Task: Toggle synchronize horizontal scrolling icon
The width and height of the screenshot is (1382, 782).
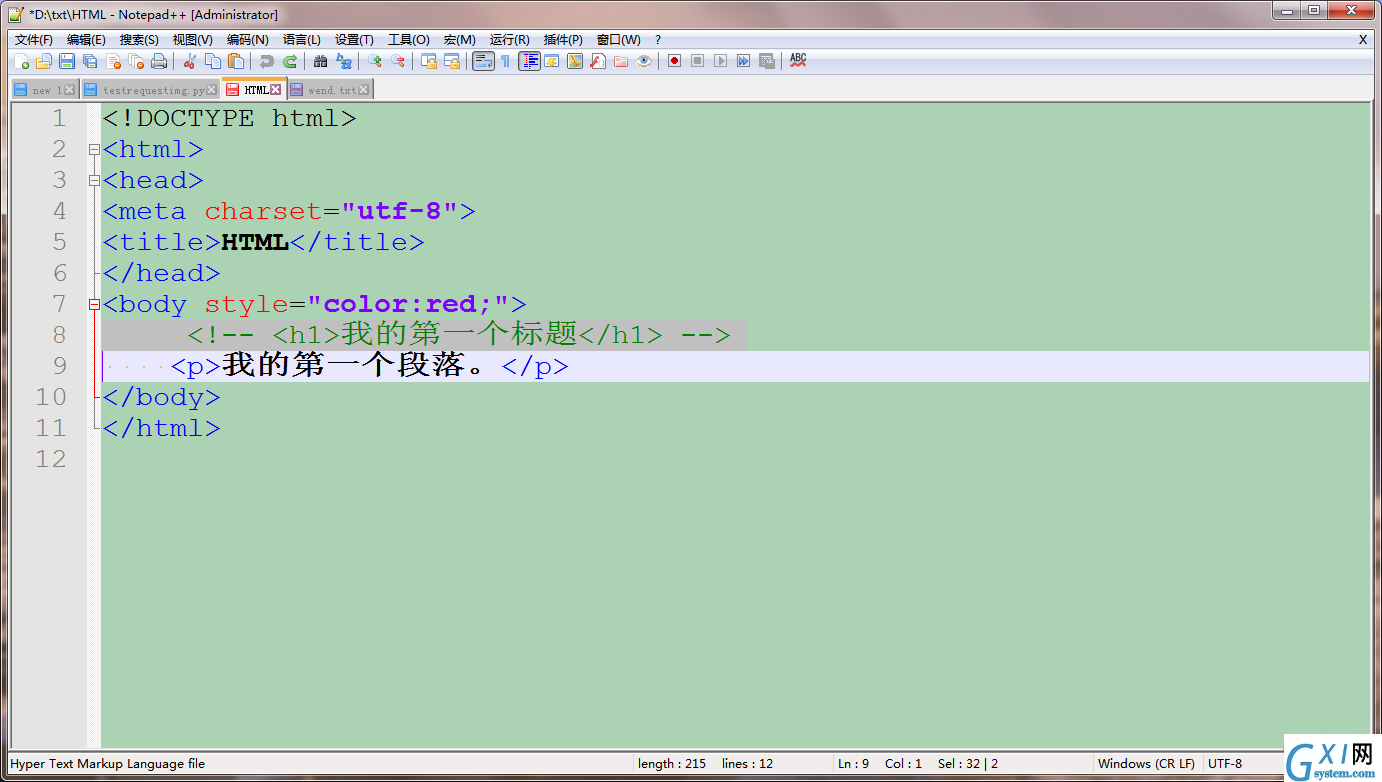Action: click(451, 61)
